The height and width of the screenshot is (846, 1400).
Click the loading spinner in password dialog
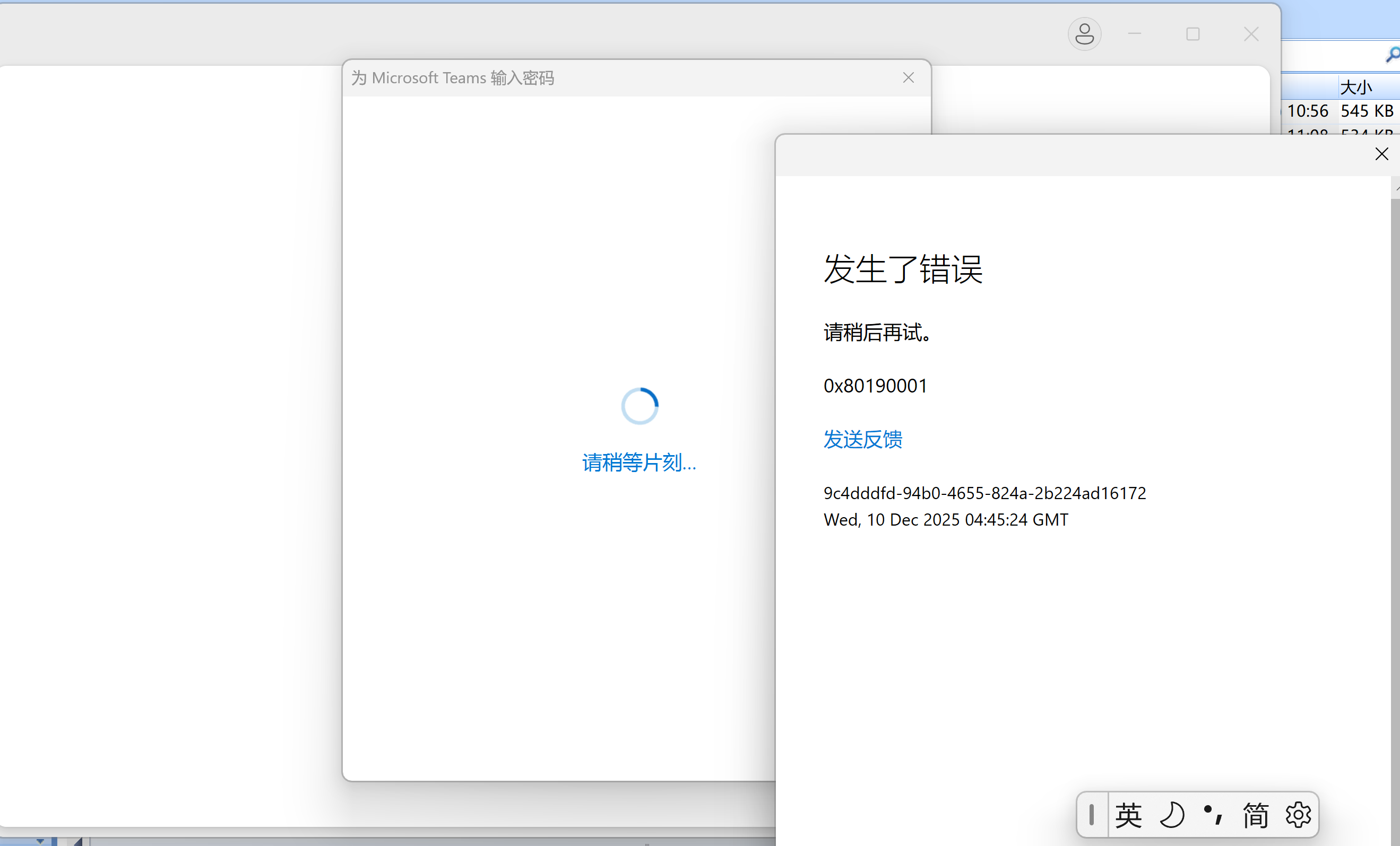[639, 406]
